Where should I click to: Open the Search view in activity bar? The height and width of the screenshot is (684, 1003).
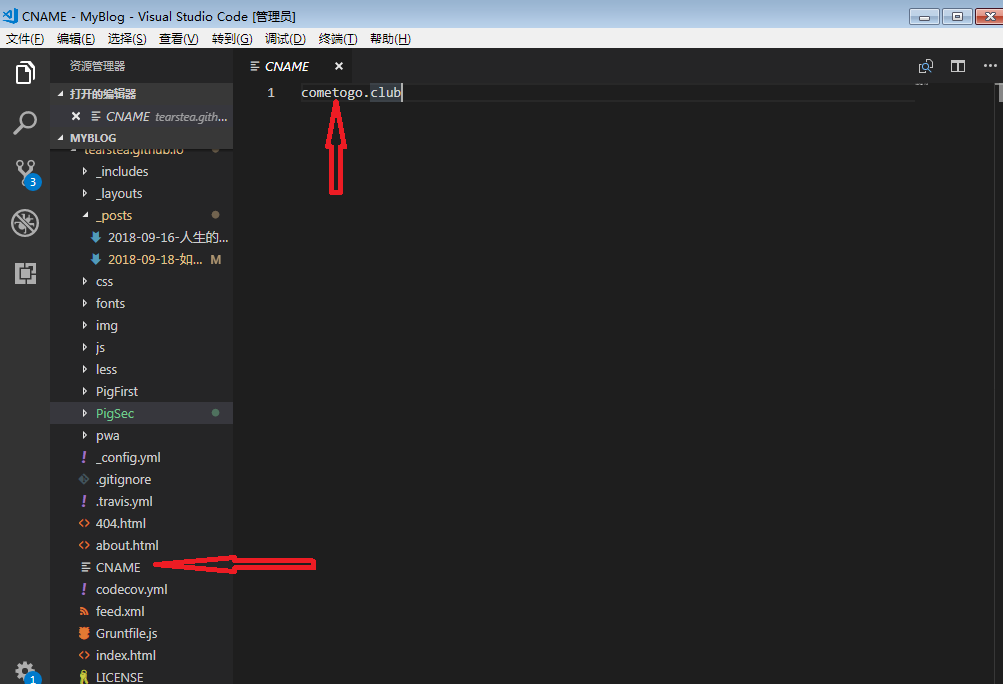coord(25,123)
